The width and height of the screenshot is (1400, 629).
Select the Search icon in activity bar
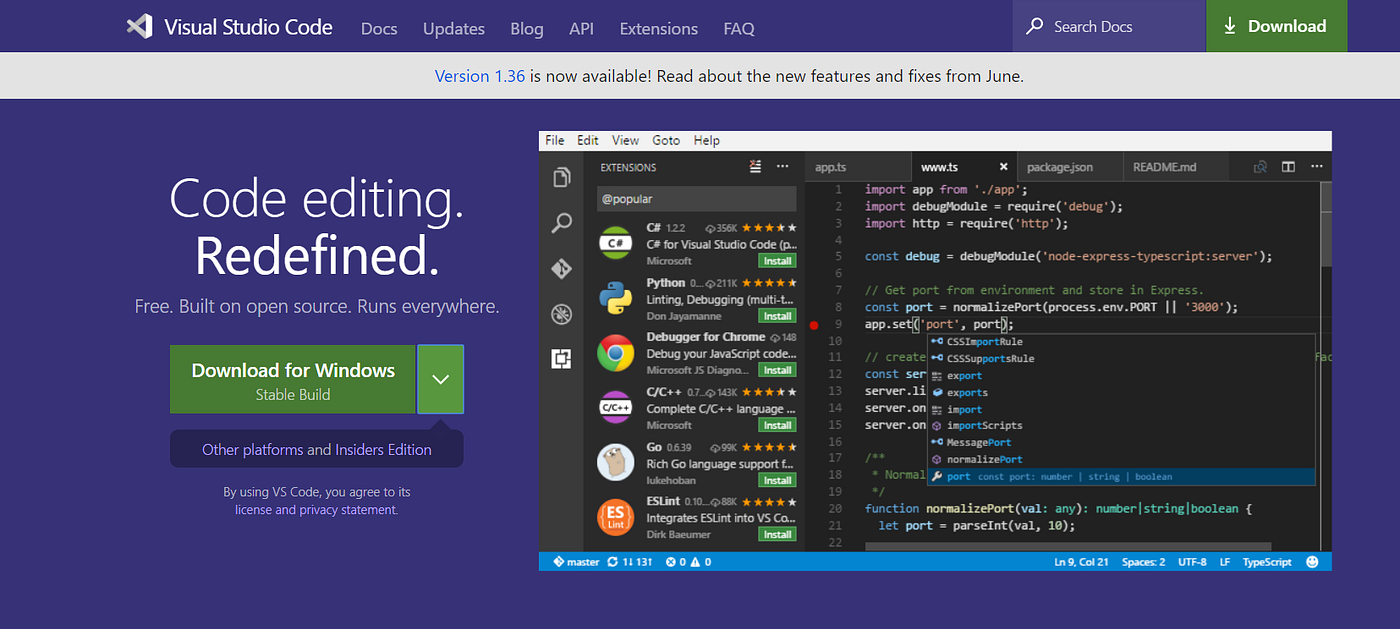tap(561, 222)
